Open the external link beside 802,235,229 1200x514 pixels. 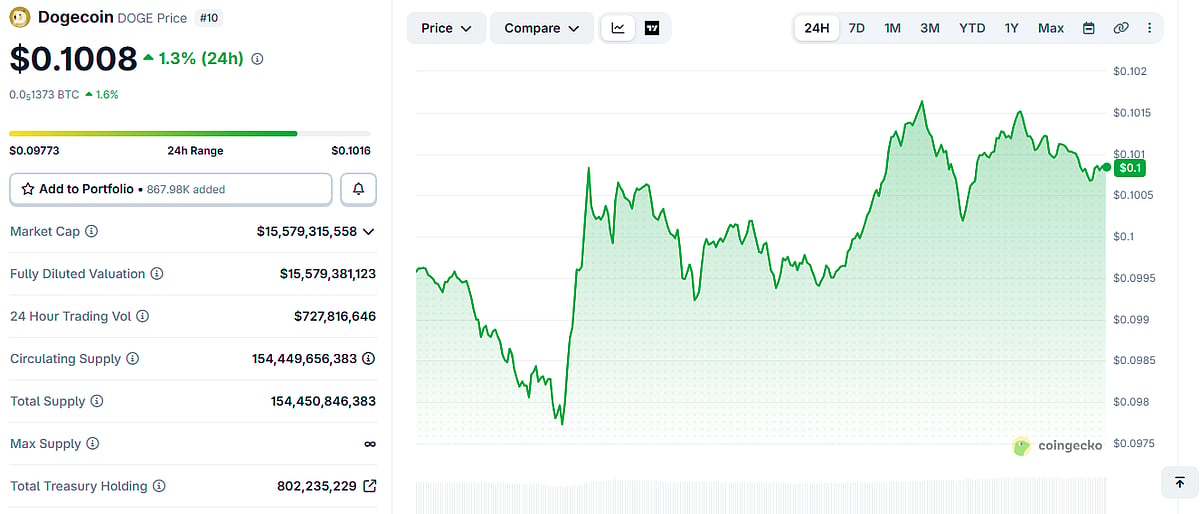point(369,486)
